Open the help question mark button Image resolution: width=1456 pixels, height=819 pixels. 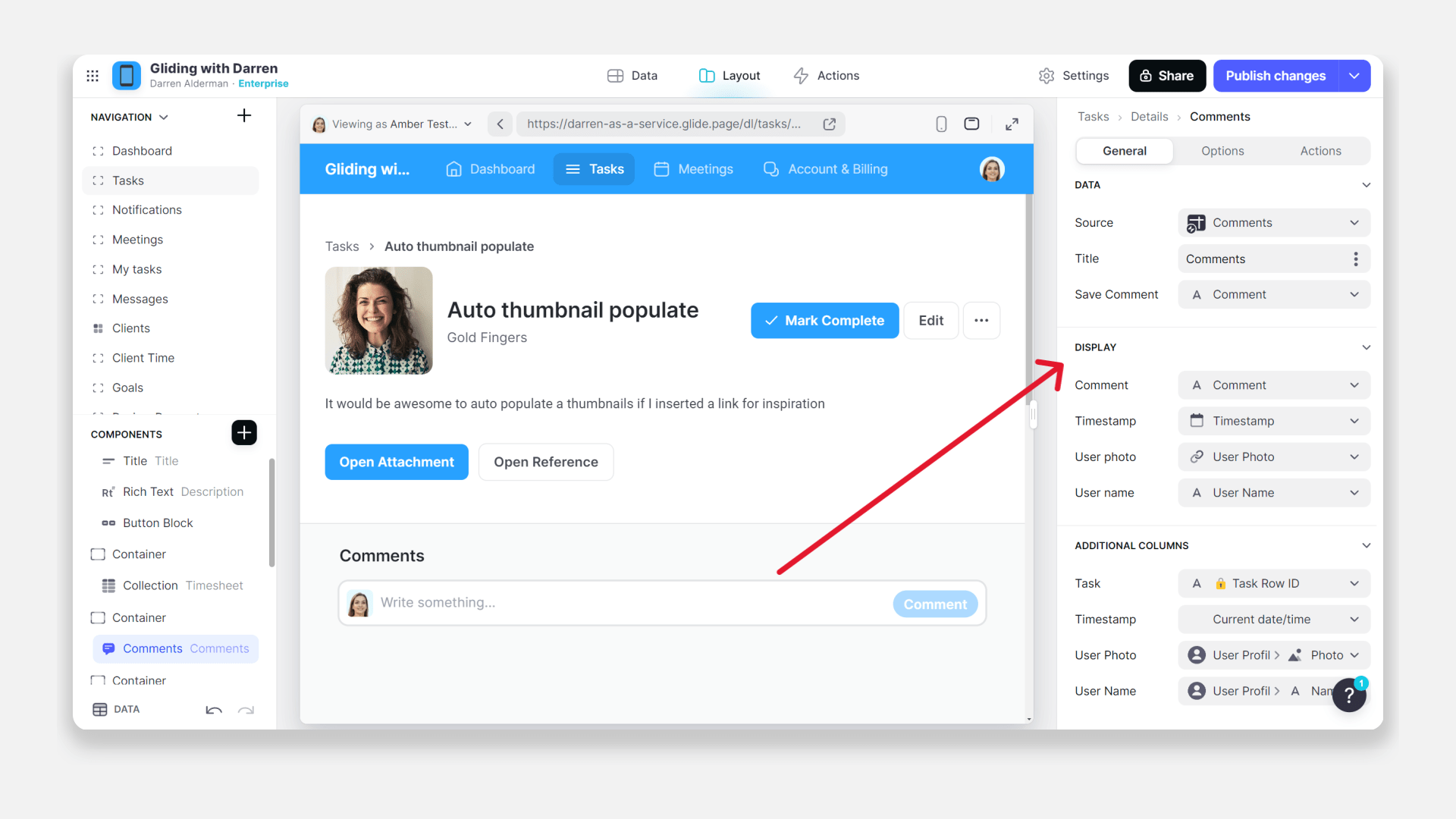point(1349,695)
